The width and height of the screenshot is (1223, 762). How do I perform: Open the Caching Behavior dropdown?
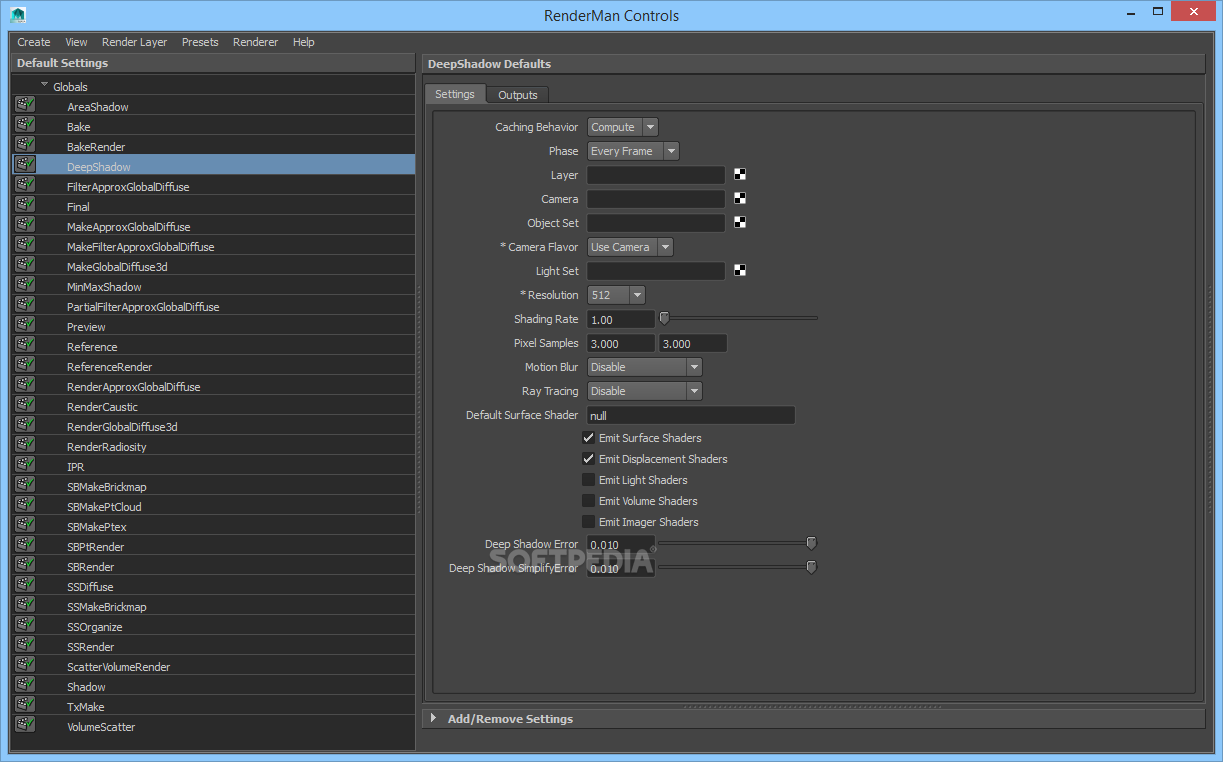(622, 127)
